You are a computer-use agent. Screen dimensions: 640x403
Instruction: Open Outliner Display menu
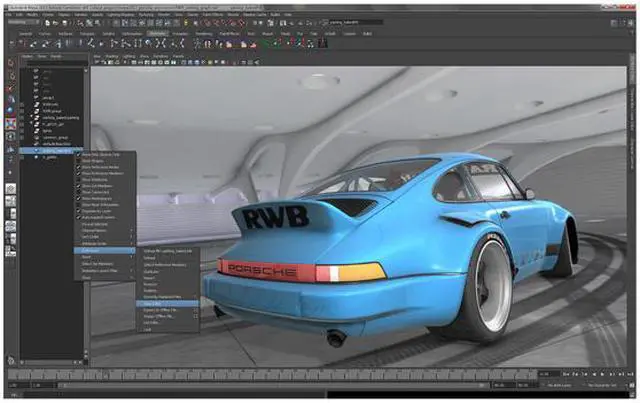point(28,57)
